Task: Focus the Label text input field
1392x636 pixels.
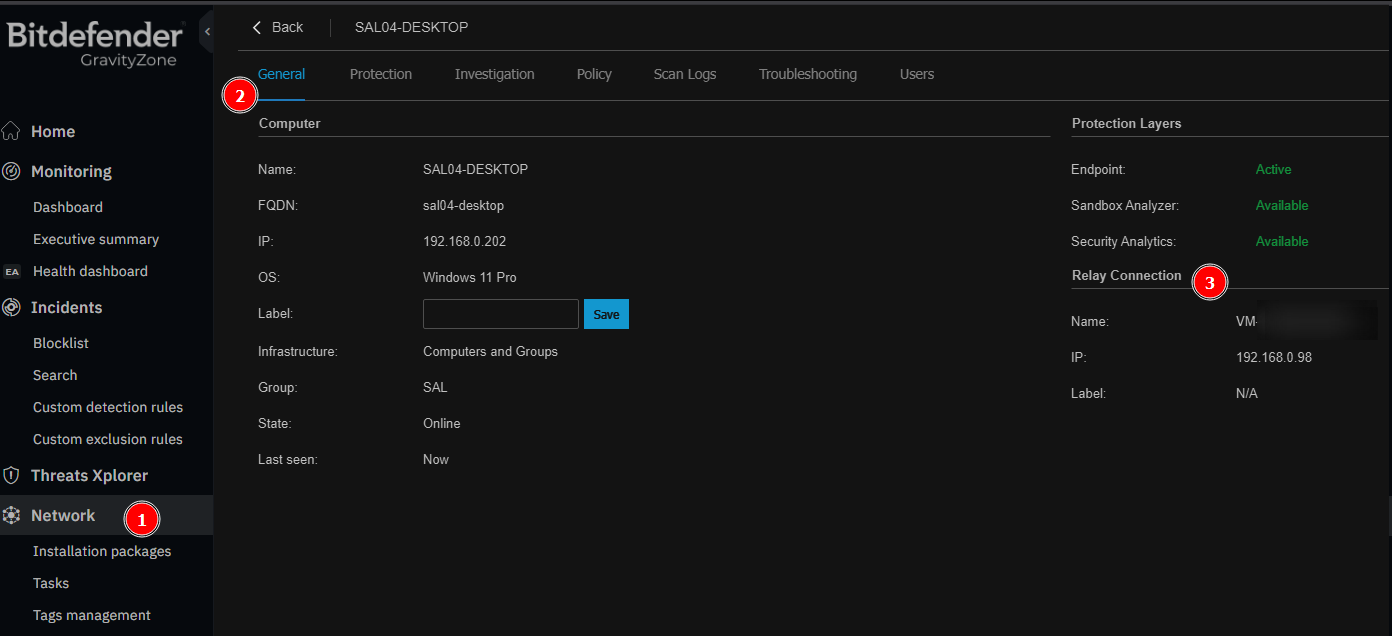Action: pos(501,314)
